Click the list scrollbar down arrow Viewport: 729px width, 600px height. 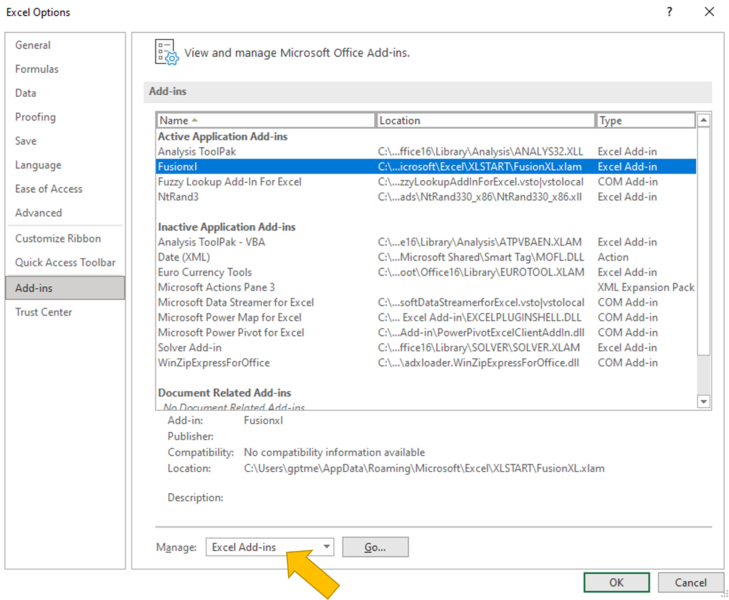pos(703,401)
